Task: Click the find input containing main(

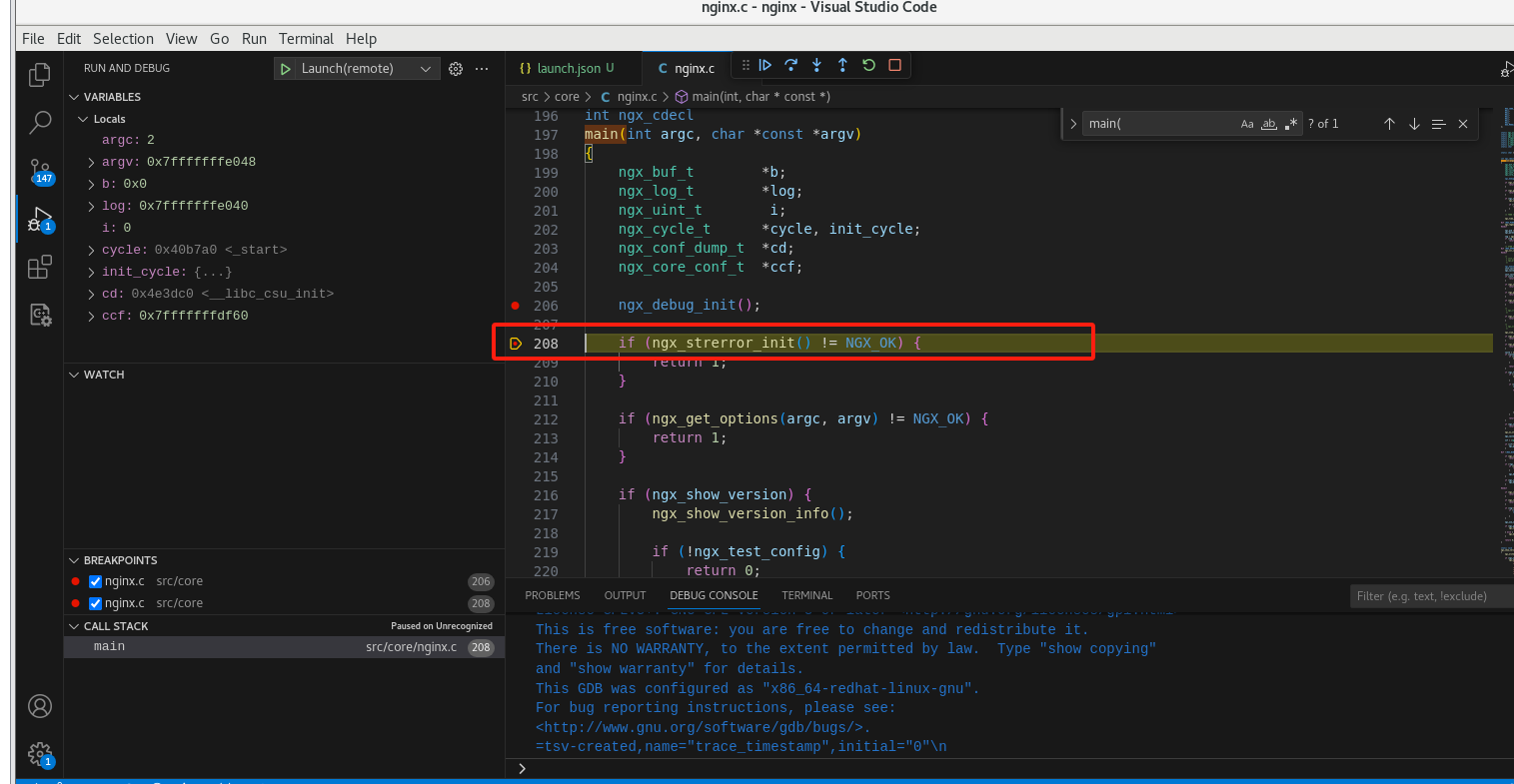Action: pos(1159,124)
